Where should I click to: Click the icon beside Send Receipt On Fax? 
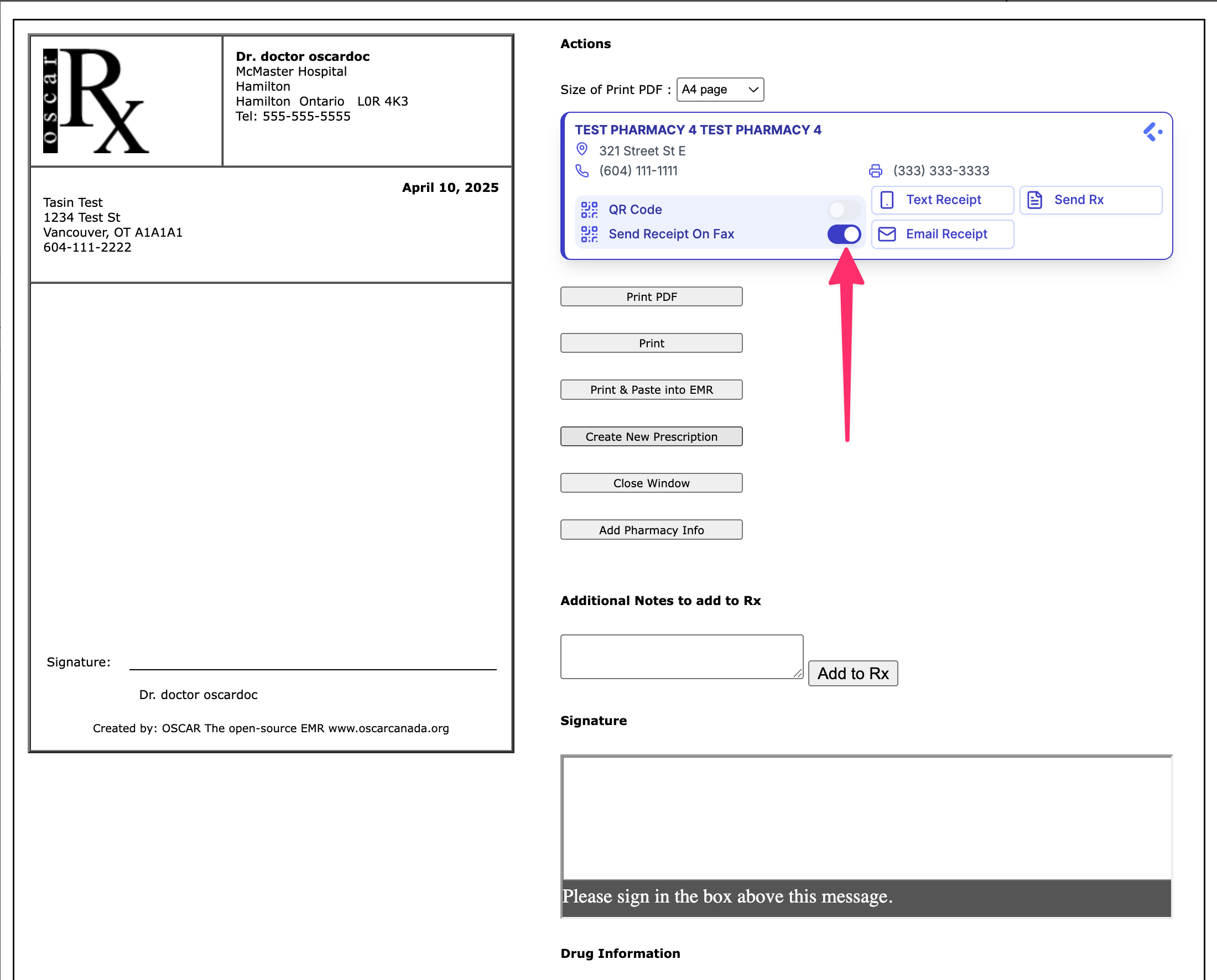click(589, 234)
